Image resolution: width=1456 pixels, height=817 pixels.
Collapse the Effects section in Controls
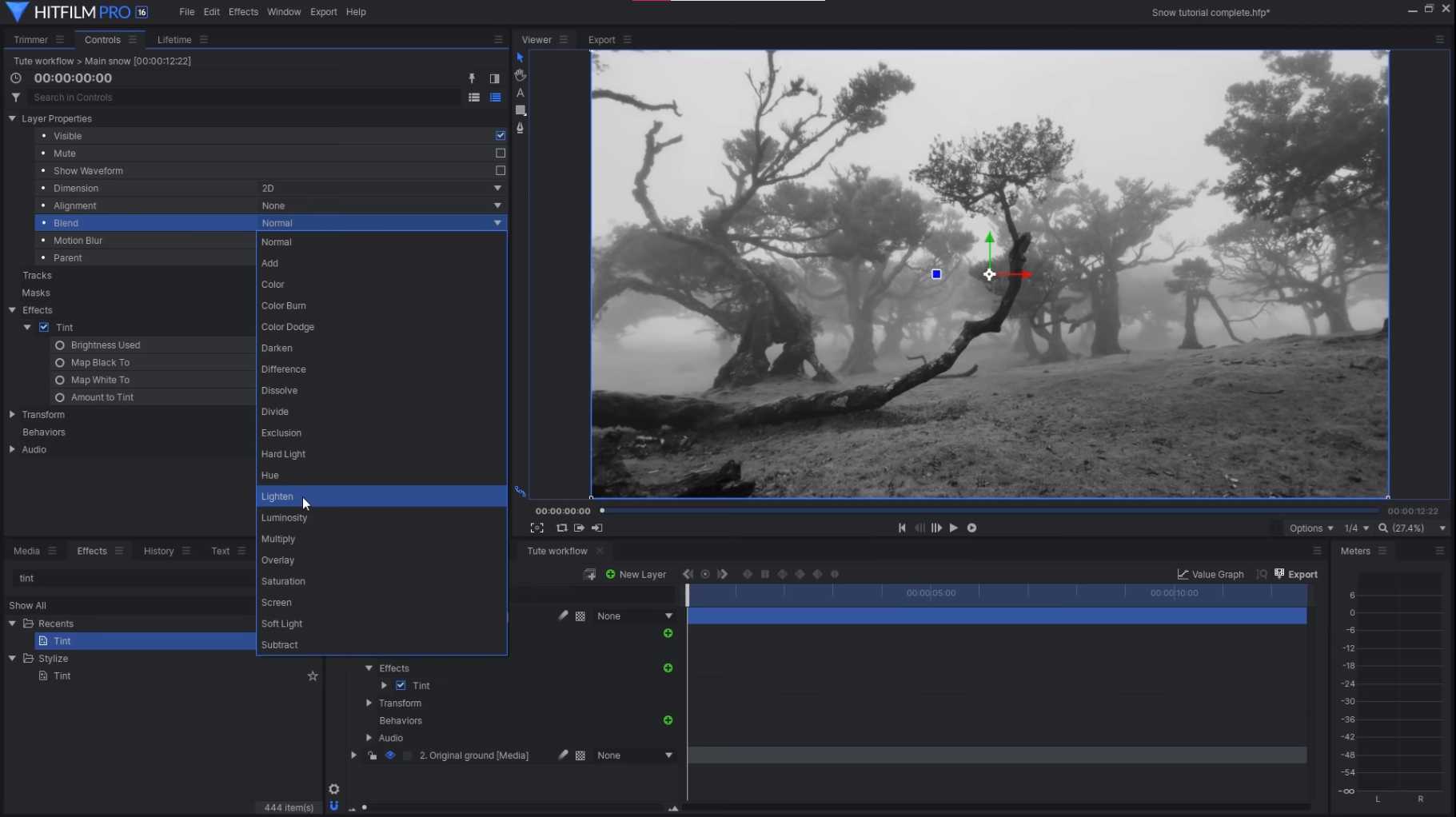tap(12, 310)
